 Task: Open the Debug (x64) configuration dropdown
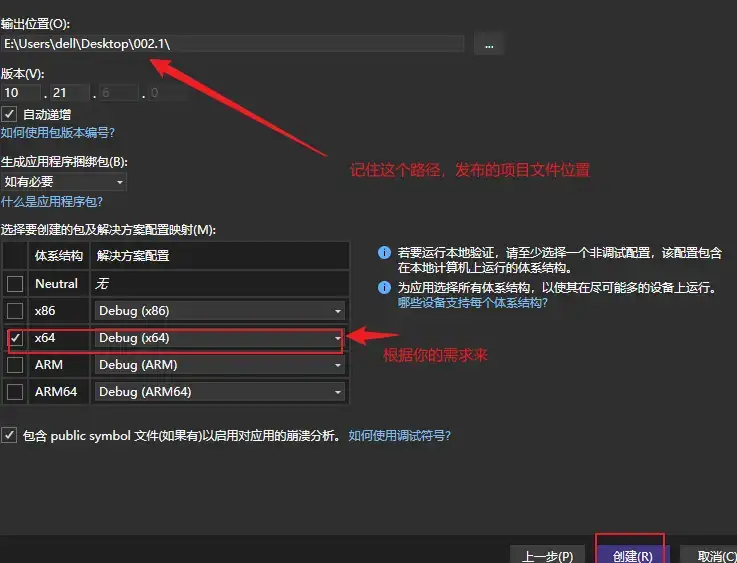pos(220,338)
